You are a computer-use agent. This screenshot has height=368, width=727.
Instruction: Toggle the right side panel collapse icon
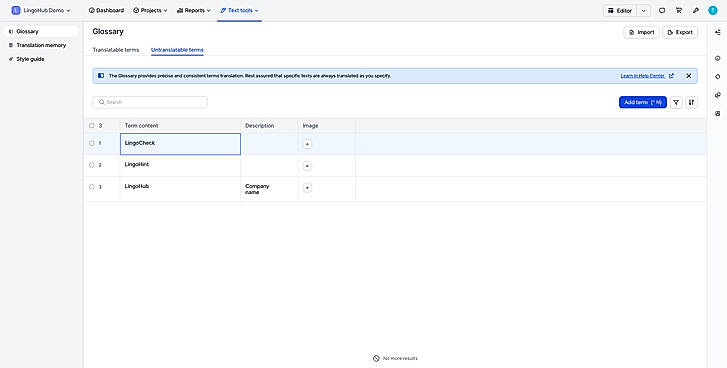click(718, 32)
